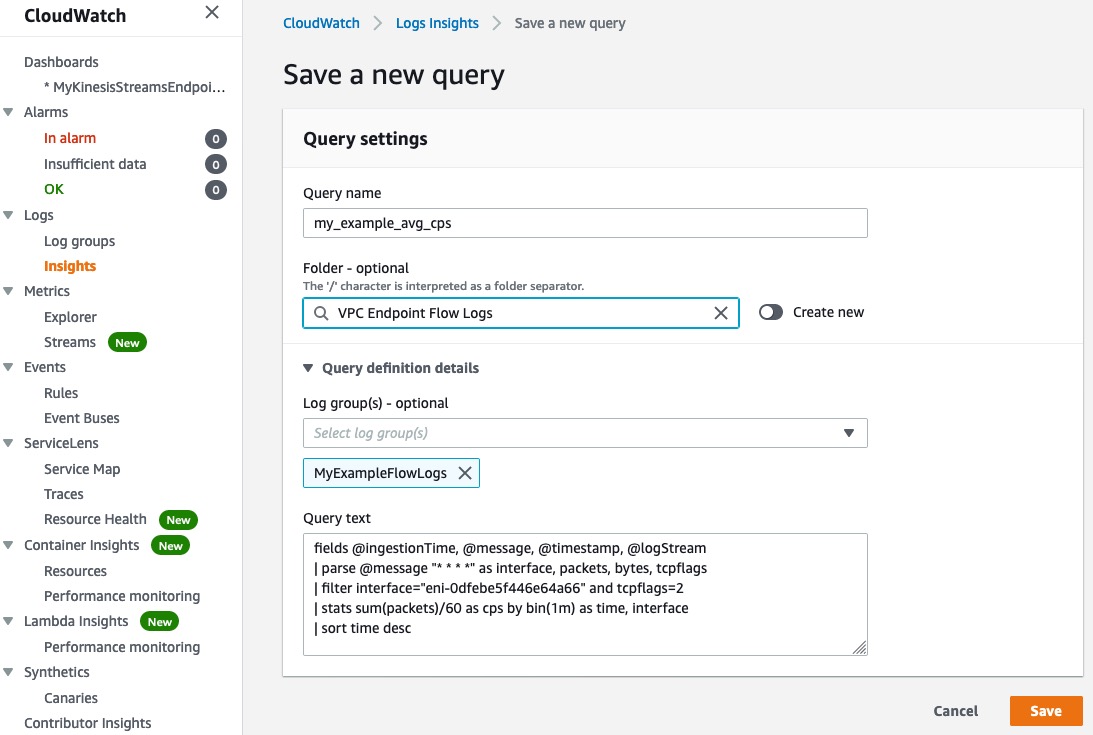Click the Insufficient data count badge
Viewport: 1093px width, 735px height.
click(215, 165)
